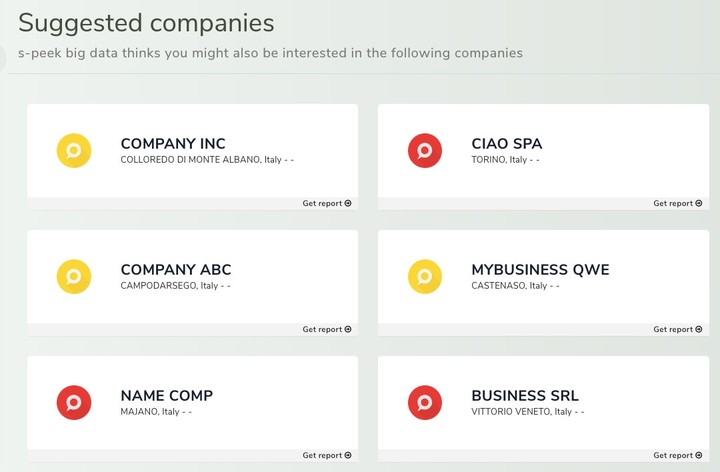Viewport: 720px width, 472px height.
Task: Select the MYBUSINESS QWE company title
Action: [x=540, y=270]
